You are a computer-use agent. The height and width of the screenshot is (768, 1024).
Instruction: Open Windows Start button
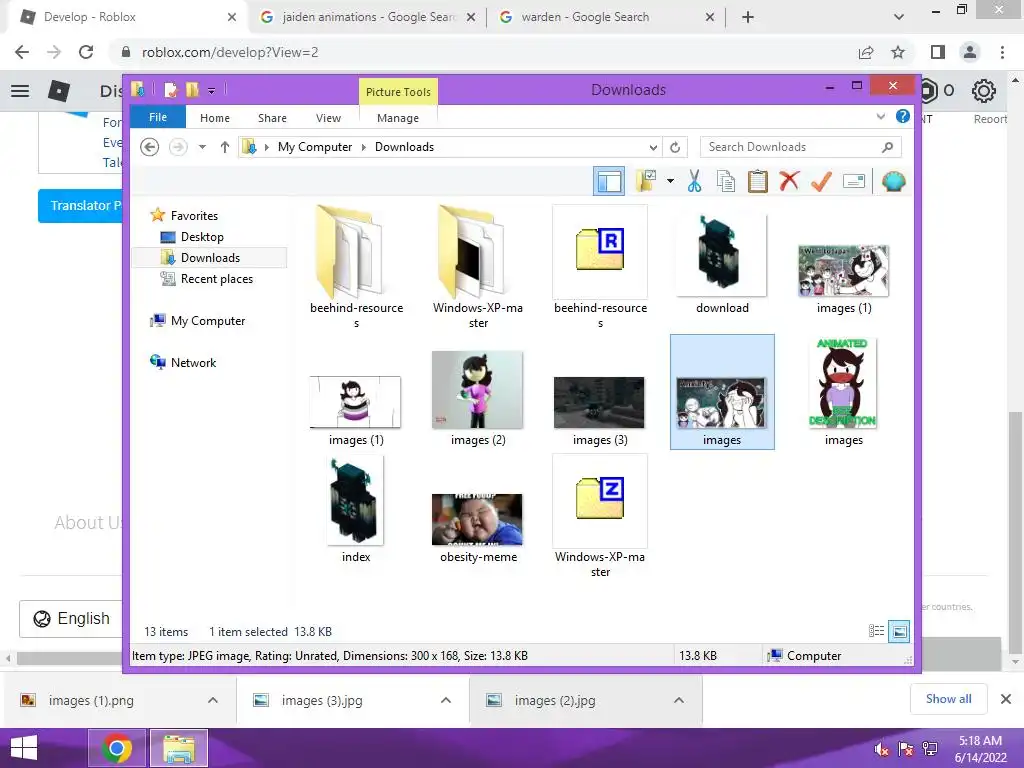(x=24, y=748)
